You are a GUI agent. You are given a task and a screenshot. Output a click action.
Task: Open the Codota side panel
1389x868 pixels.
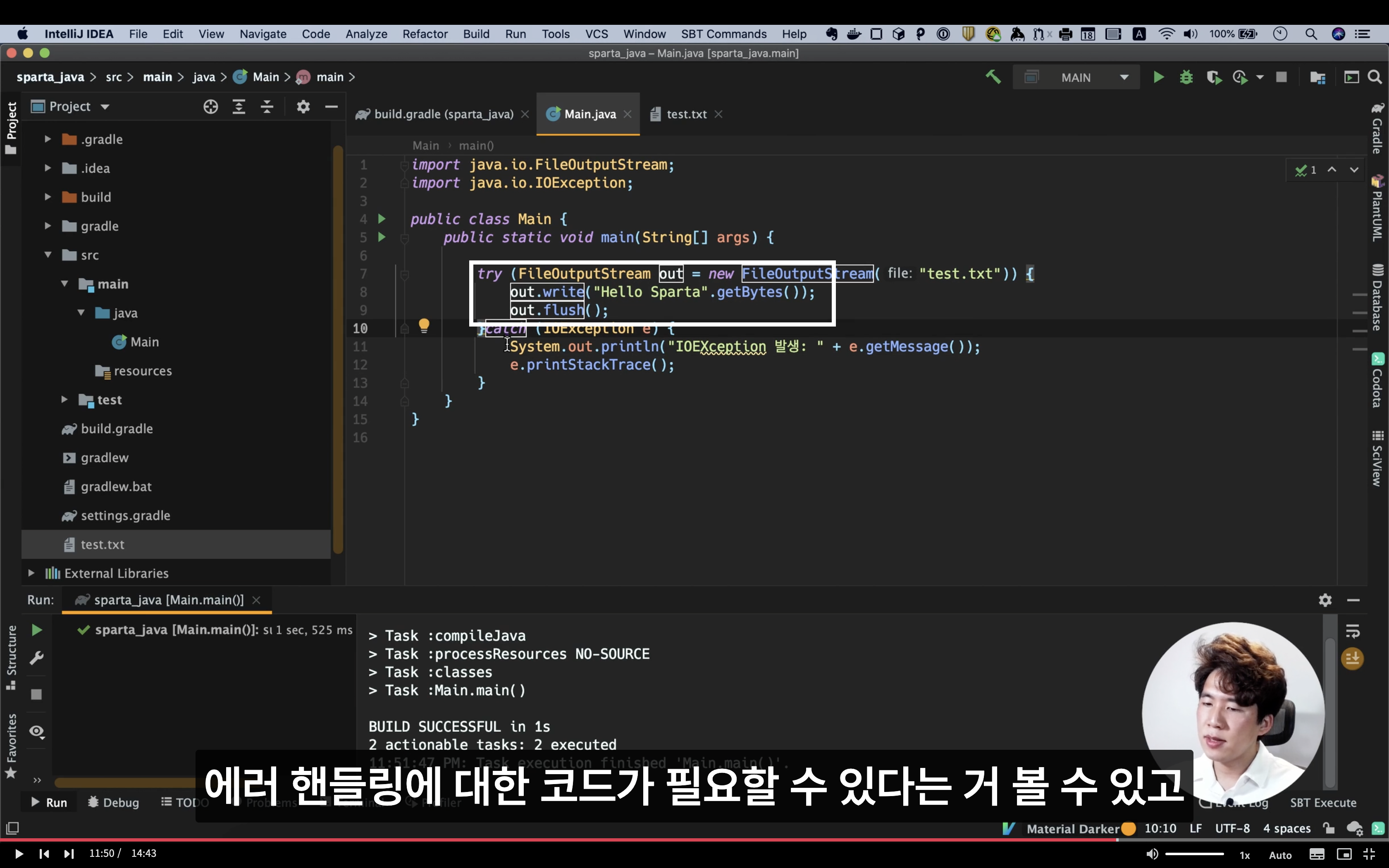(1377, 381)
